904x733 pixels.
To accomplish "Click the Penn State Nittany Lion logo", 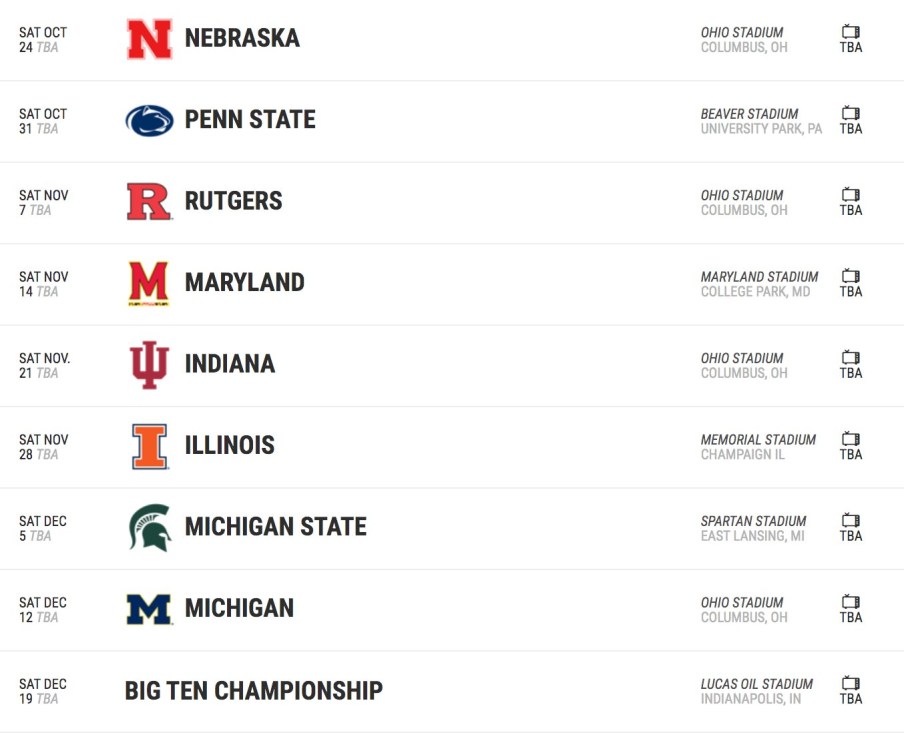I will pyautogui.click(x=149, y=120).
